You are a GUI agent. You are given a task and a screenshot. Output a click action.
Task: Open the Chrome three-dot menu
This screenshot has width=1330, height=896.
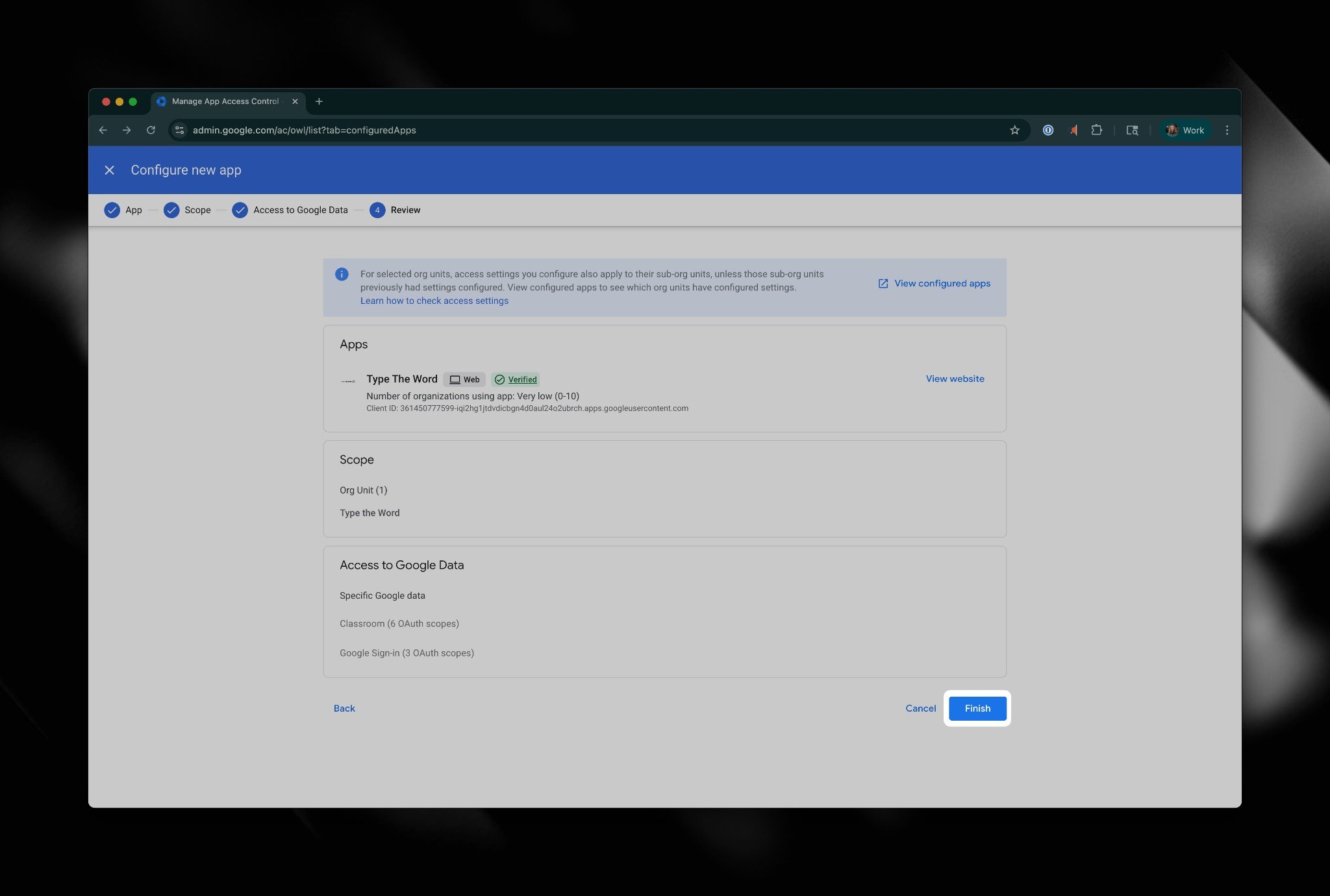point(1227,131)
